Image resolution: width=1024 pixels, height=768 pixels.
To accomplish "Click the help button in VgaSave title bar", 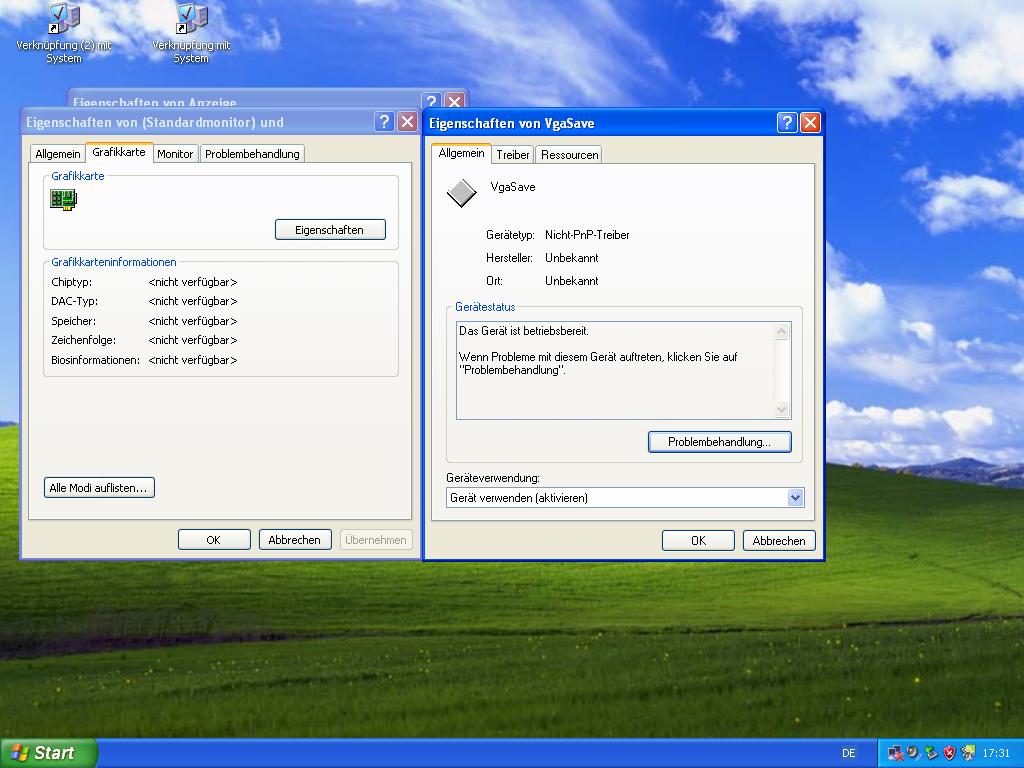I will point(787,122).
